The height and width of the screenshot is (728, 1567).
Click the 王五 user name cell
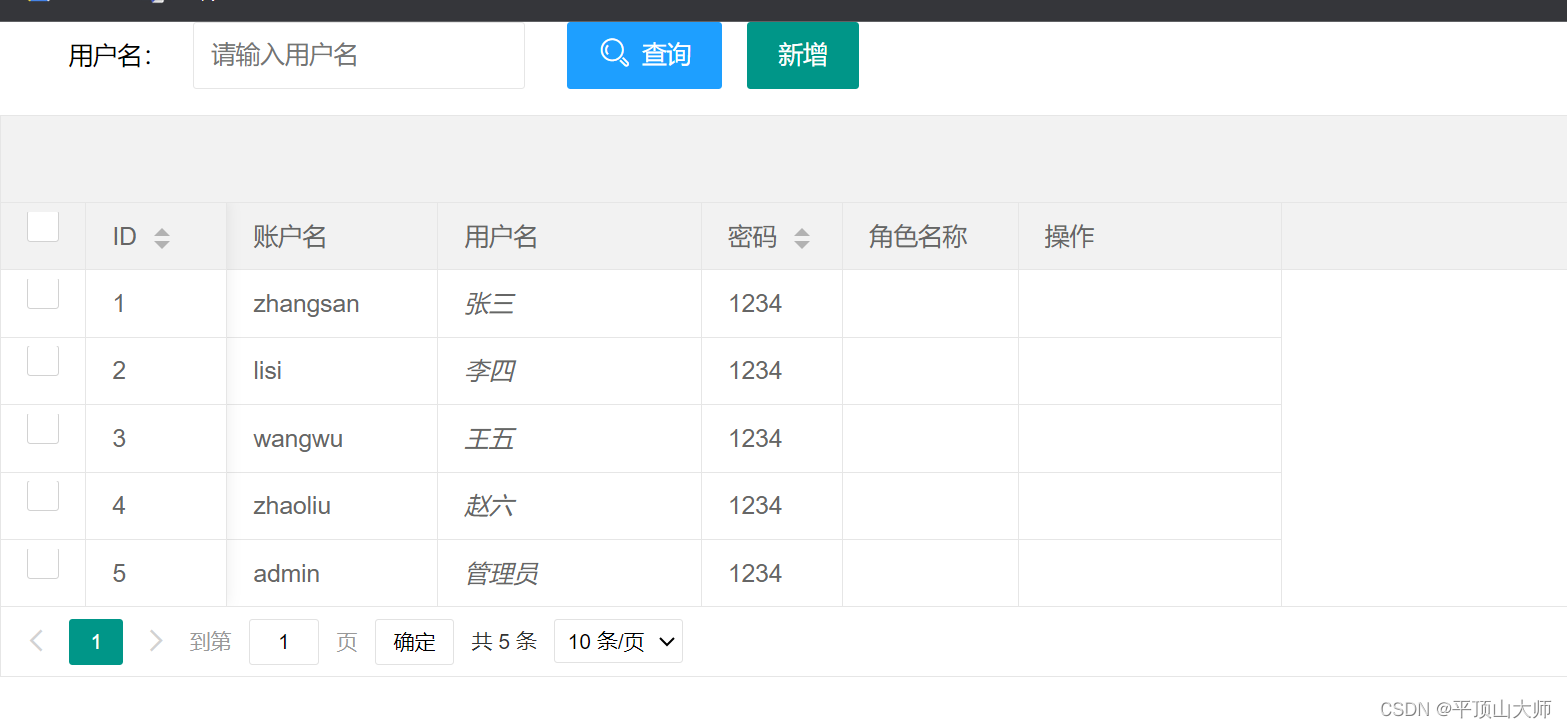tap(569, 439)
